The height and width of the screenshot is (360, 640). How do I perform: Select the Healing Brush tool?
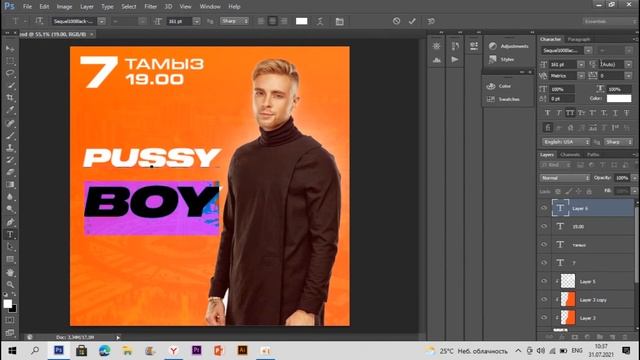tap(10, 123)
